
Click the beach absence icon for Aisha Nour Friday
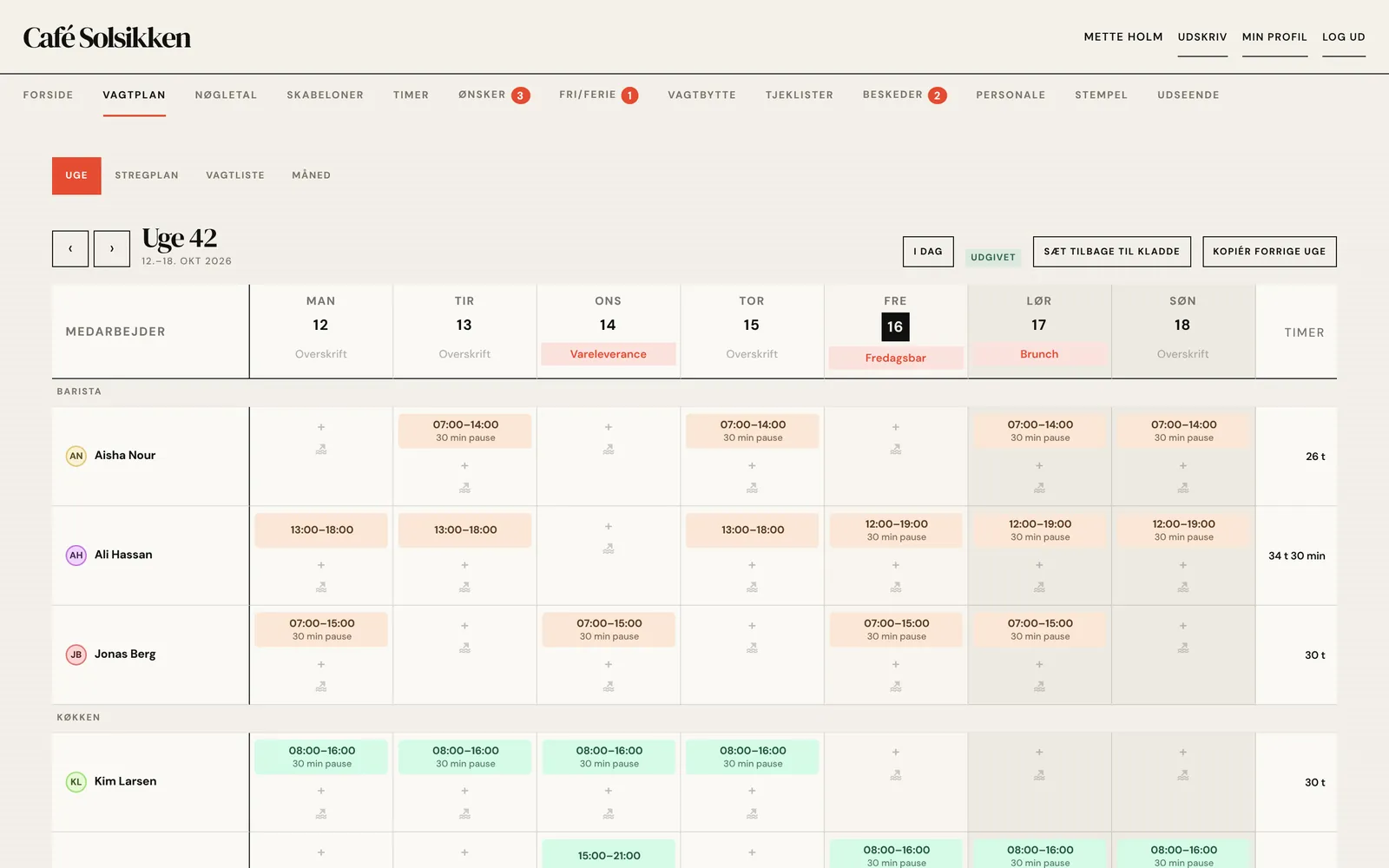pos(896,450)
